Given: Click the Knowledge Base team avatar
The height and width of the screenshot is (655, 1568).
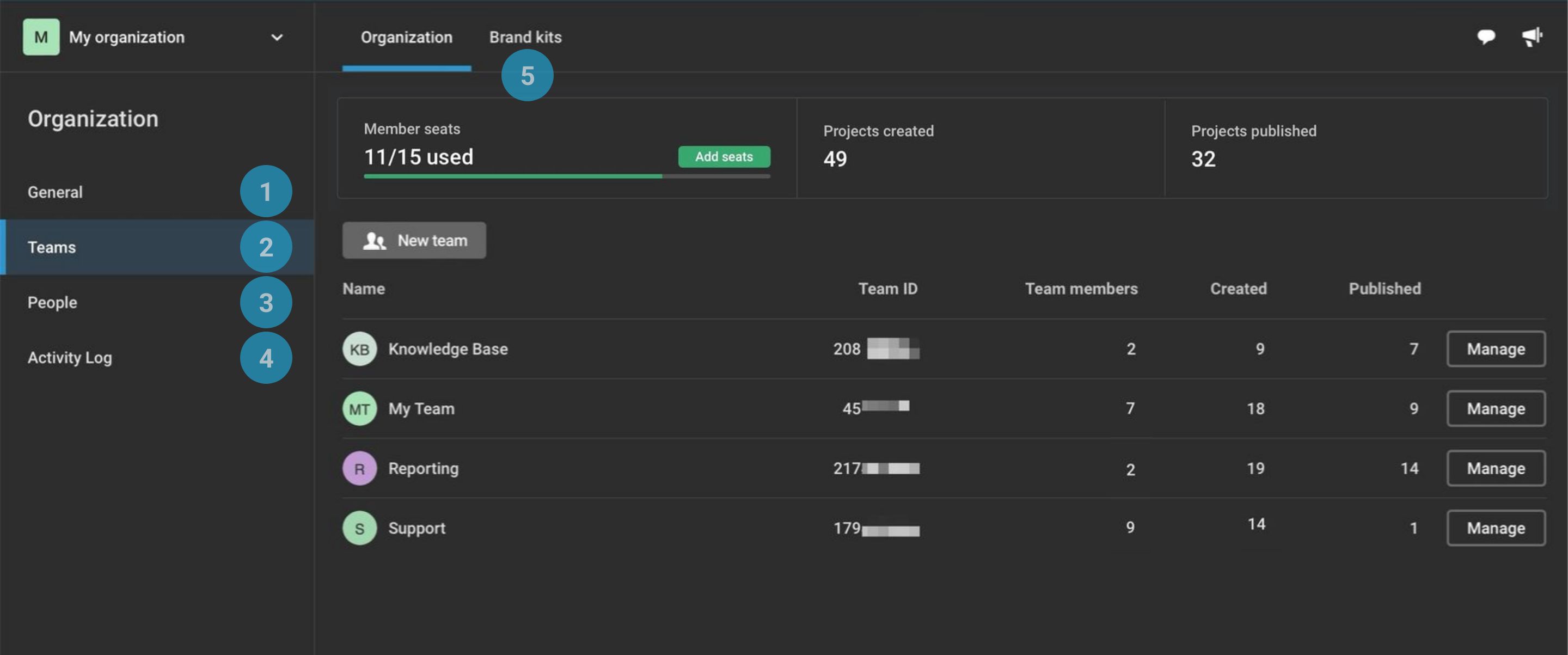Looking at the screenshot, I should click(x=359, y=349).
